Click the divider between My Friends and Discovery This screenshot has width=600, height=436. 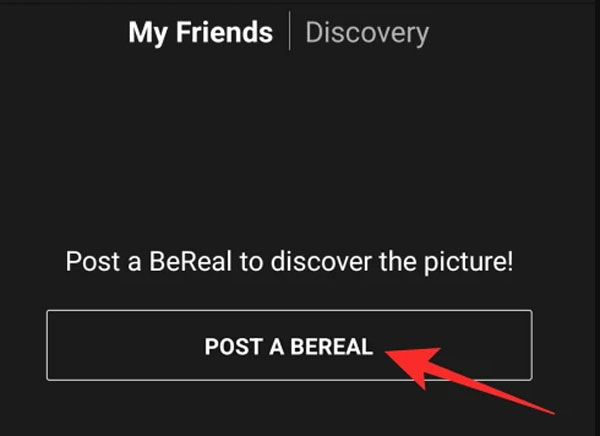289,31
